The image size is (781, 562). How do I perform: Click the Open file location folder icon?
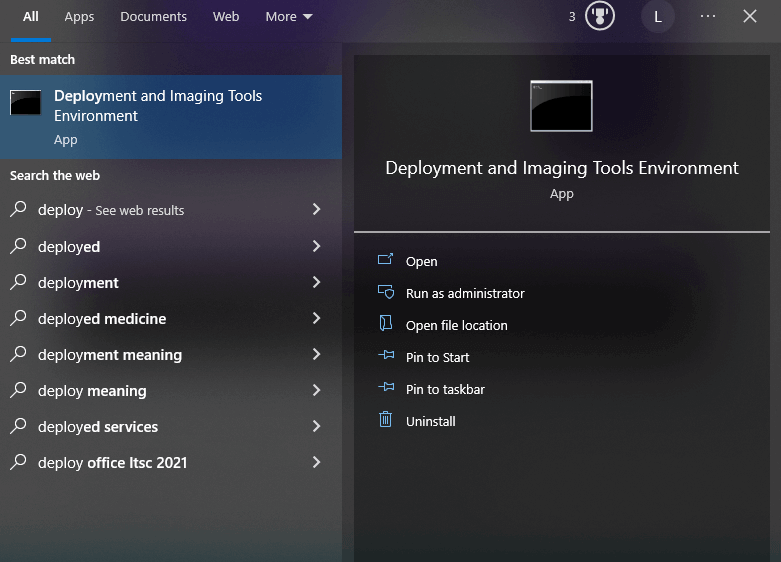(x=386, y=323)
